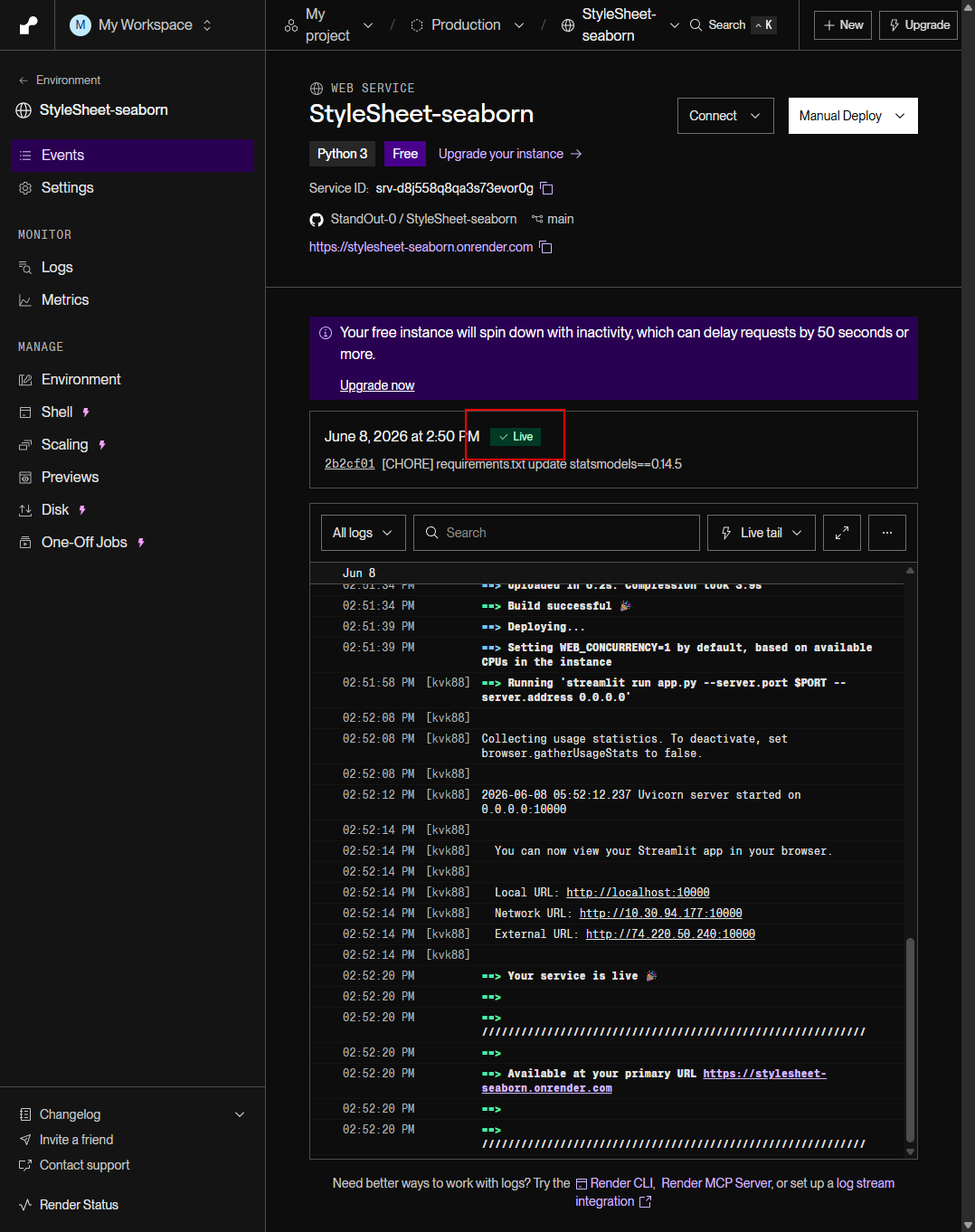This screenshot has width=975, height=1232.
Task: Click Upgrade your instance link
Action: (x=510, y=154)
